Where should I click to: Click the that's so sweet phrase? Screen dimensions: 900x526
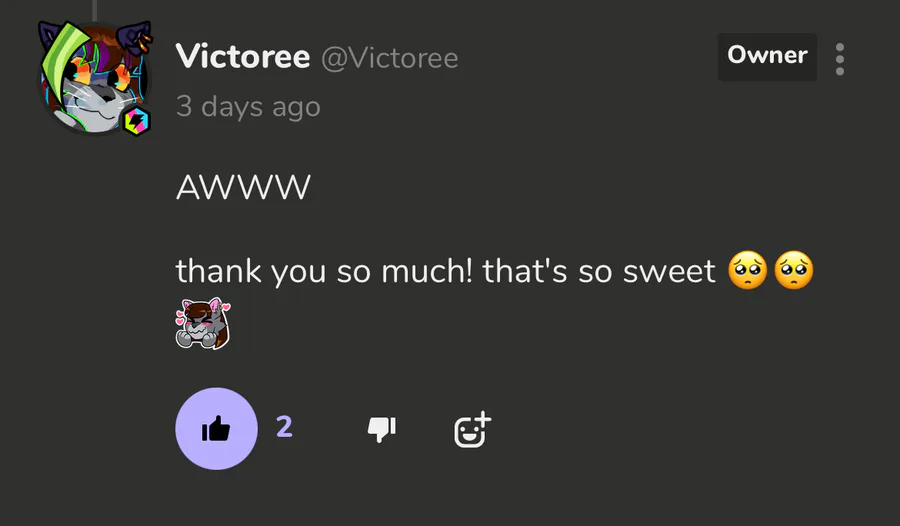tap(599, 271)
